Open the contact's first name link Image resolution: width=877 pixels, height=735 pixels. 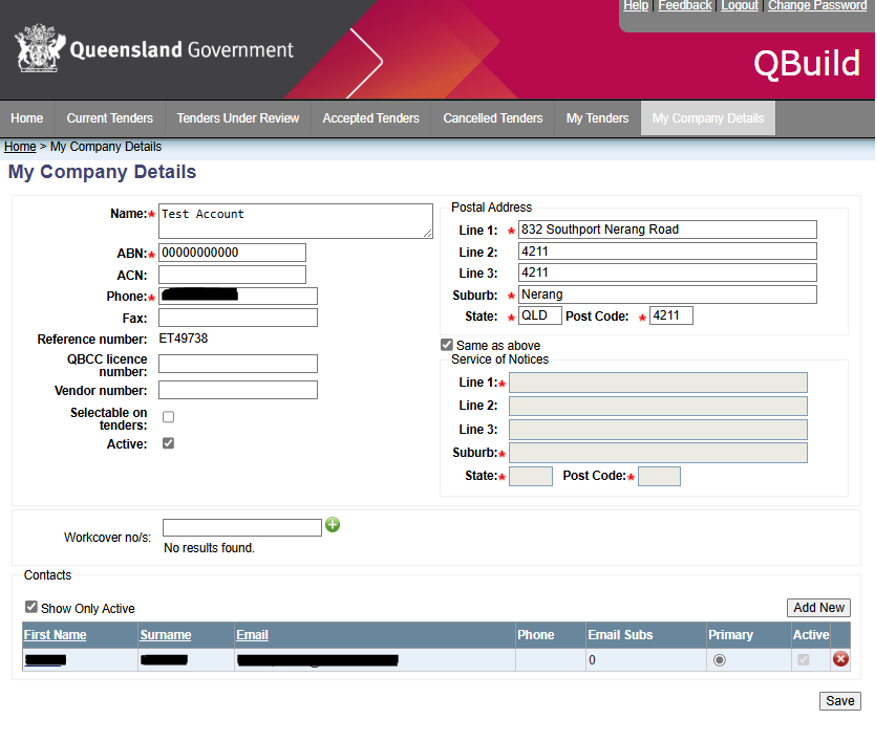click(x=45, y=660)
